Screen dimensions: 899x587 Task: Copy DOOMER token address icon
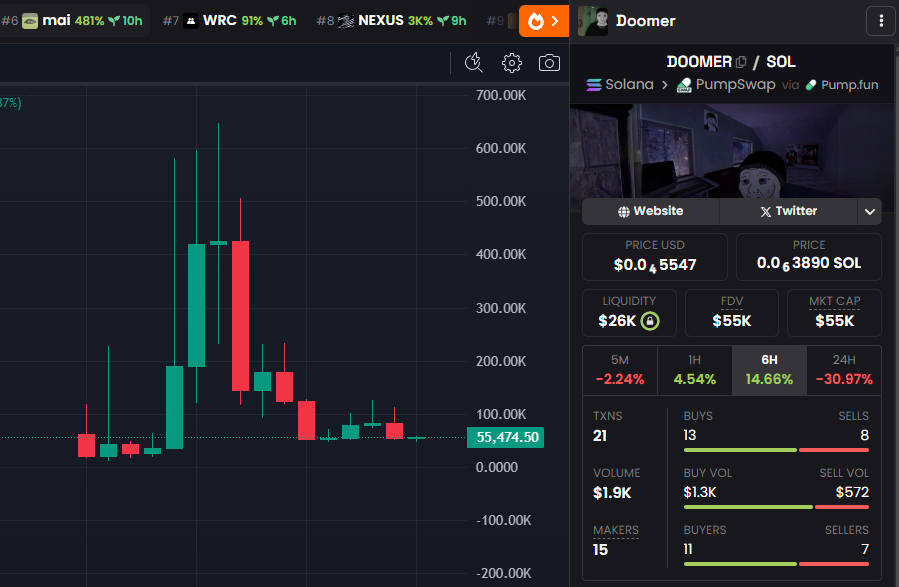pyautogui.click(x=741, y=62)
